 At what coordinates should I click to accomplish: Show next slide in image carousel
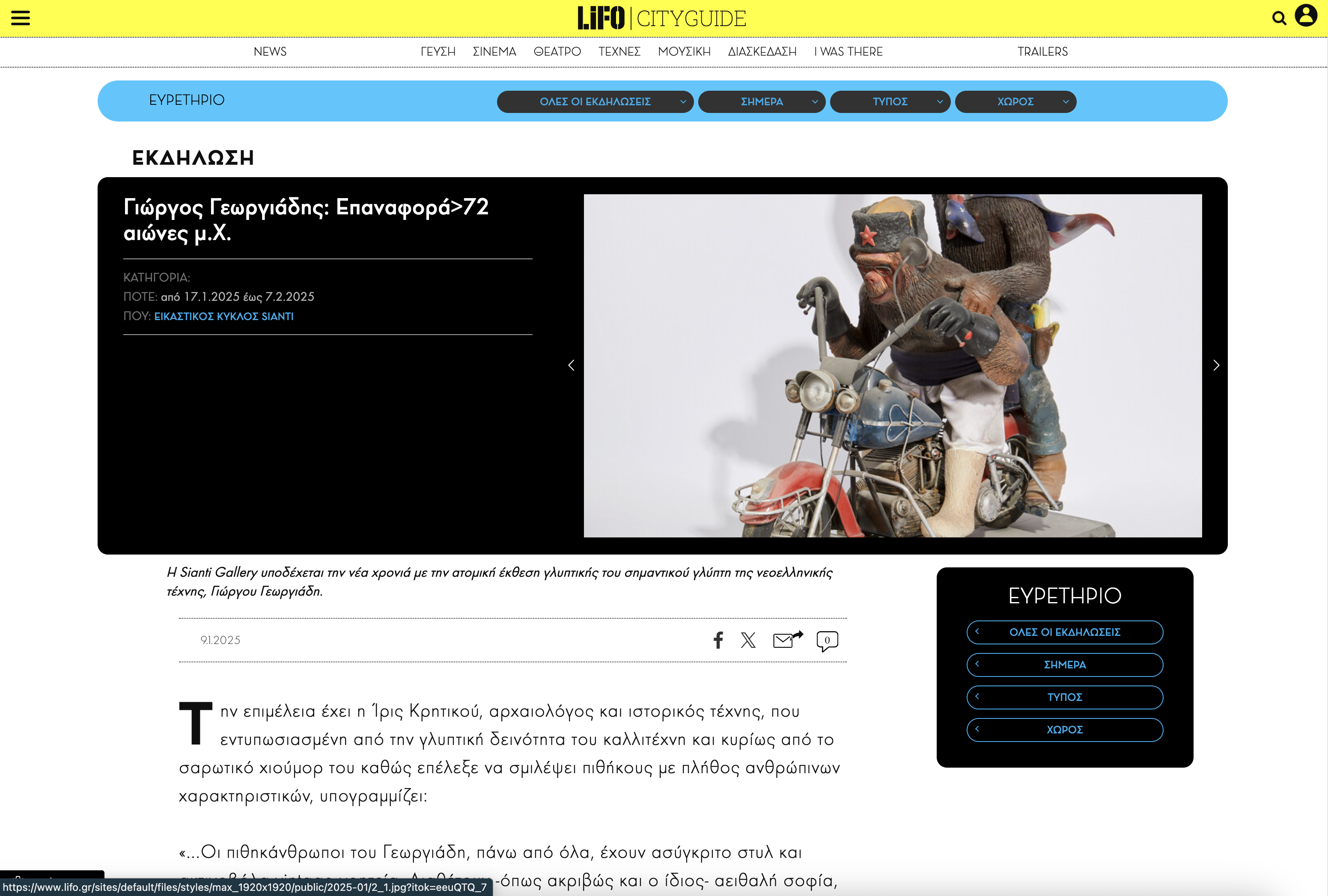pyautogui.click(x=1216, y=365)
